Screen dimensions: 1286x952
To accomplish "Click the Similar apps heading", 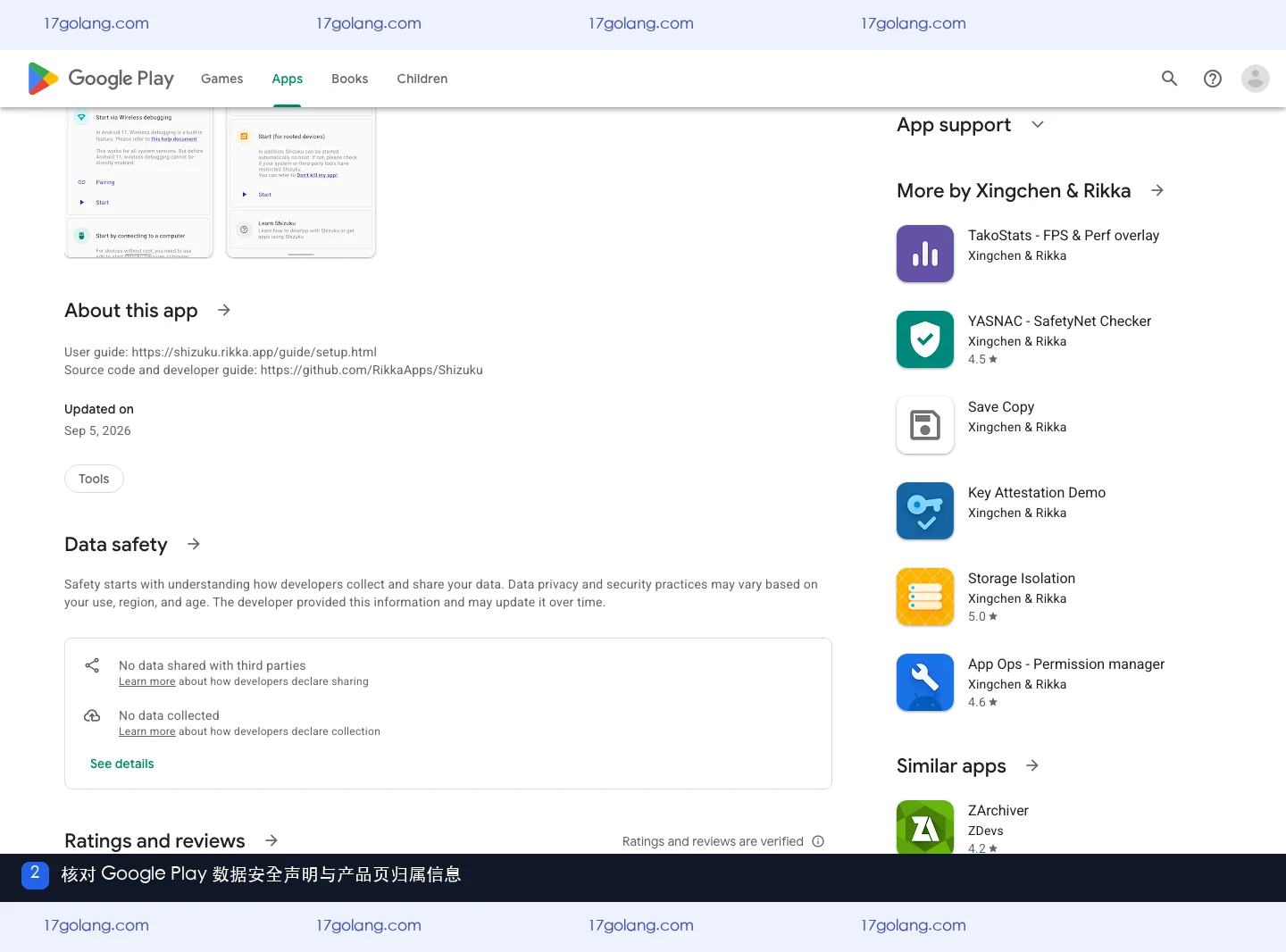I will [x=951, y=765].
